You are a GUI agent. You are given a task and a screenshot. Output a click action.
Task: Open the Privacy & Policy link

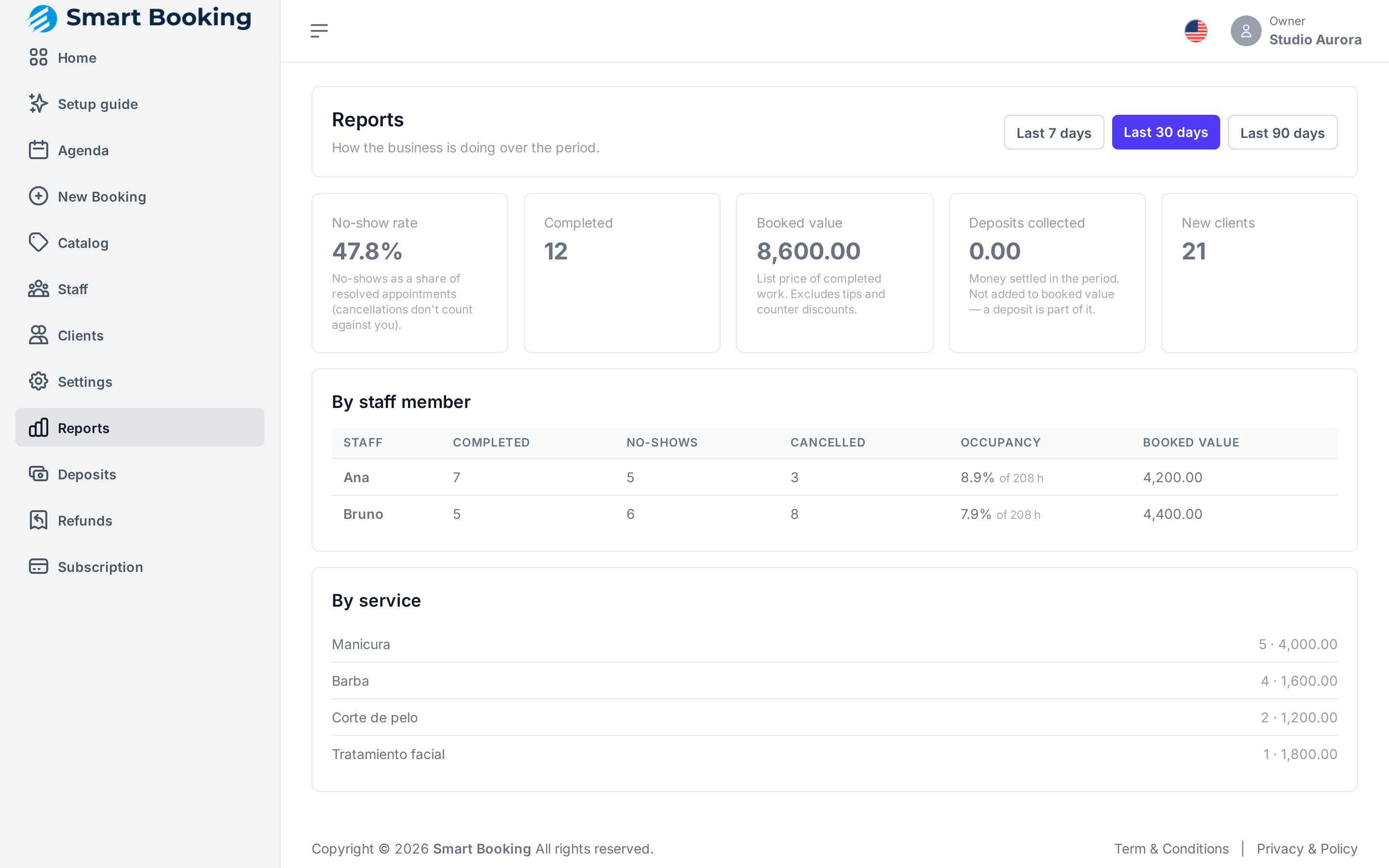pos(1307,849)
